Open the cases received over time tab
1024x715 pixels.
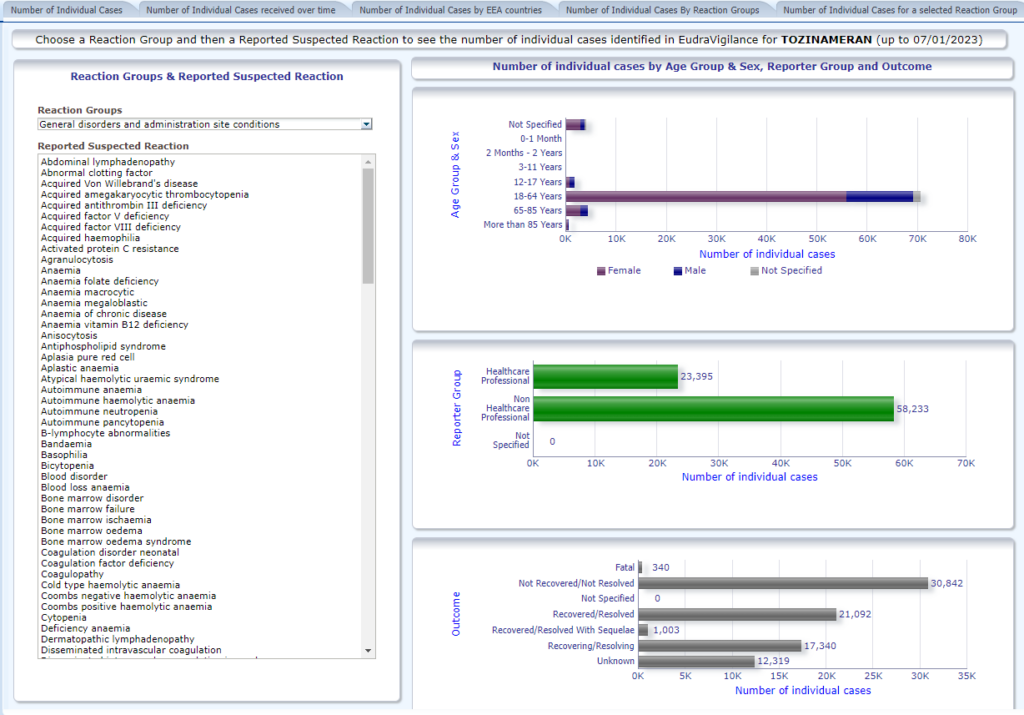coord(240,10)
